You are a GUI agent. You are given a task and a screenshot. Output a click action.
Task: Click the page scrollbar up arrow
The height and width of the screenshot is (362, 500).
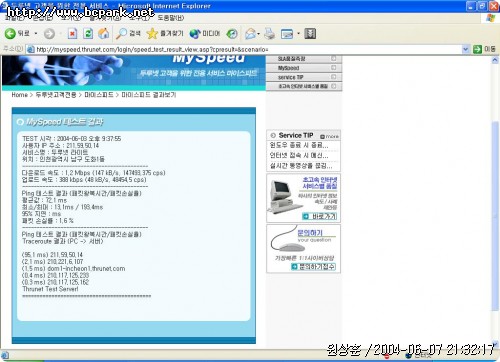tap(495, 60)
